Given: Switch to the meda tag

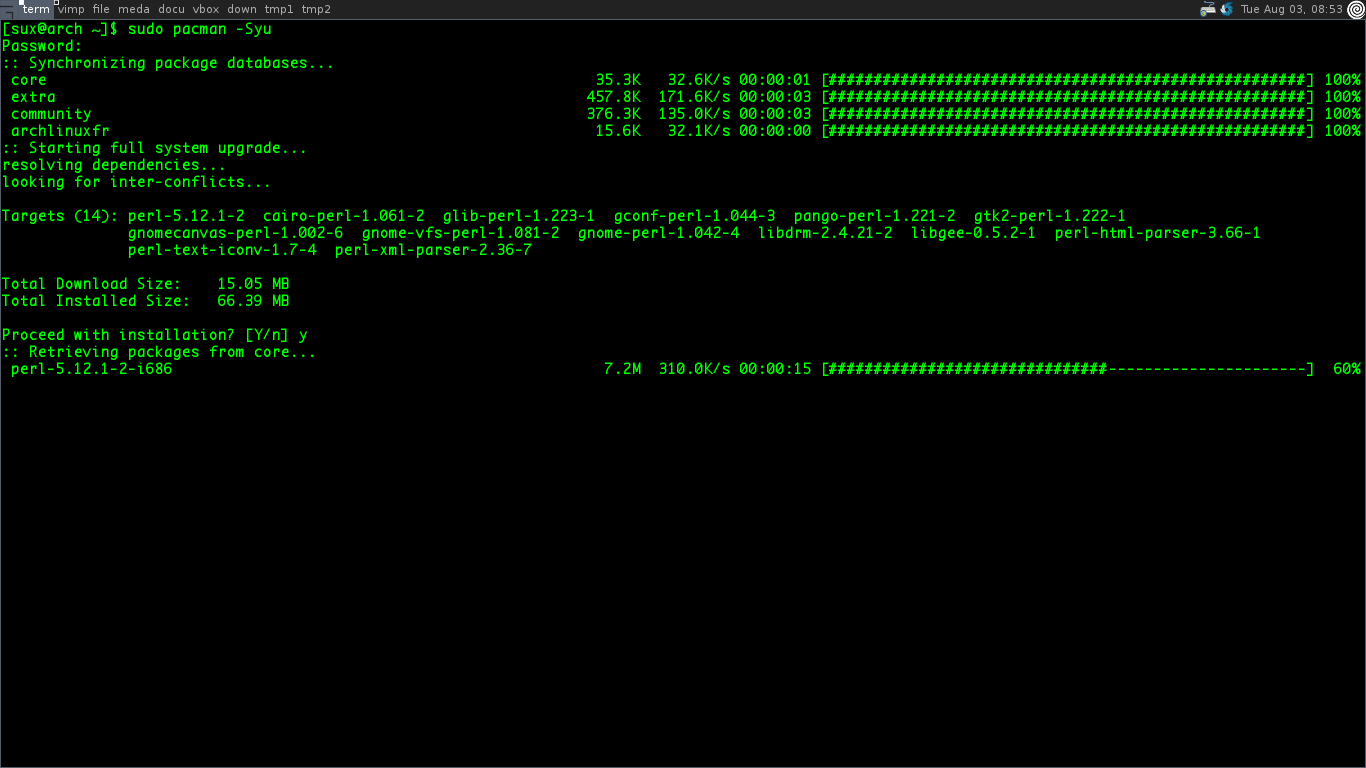Looking at the screenshot, I should [x=133, y=9].
